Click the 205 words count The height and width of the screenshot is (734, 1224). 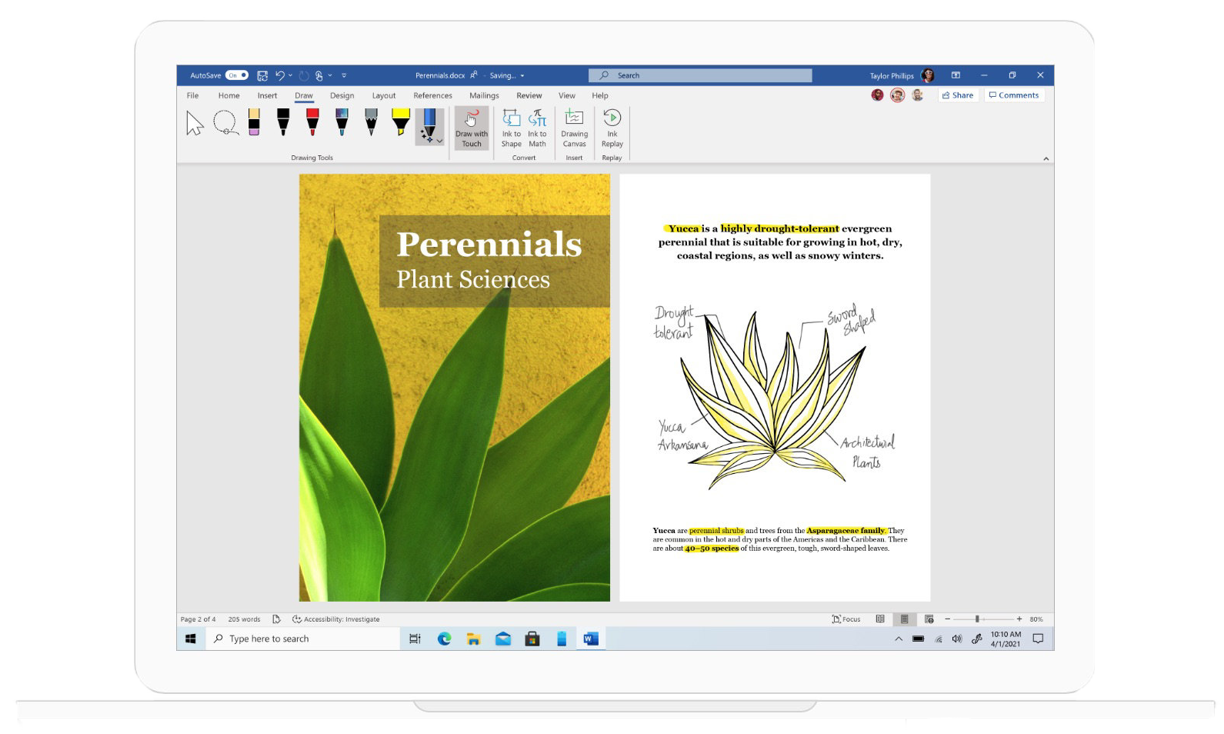tap(244, 619)
